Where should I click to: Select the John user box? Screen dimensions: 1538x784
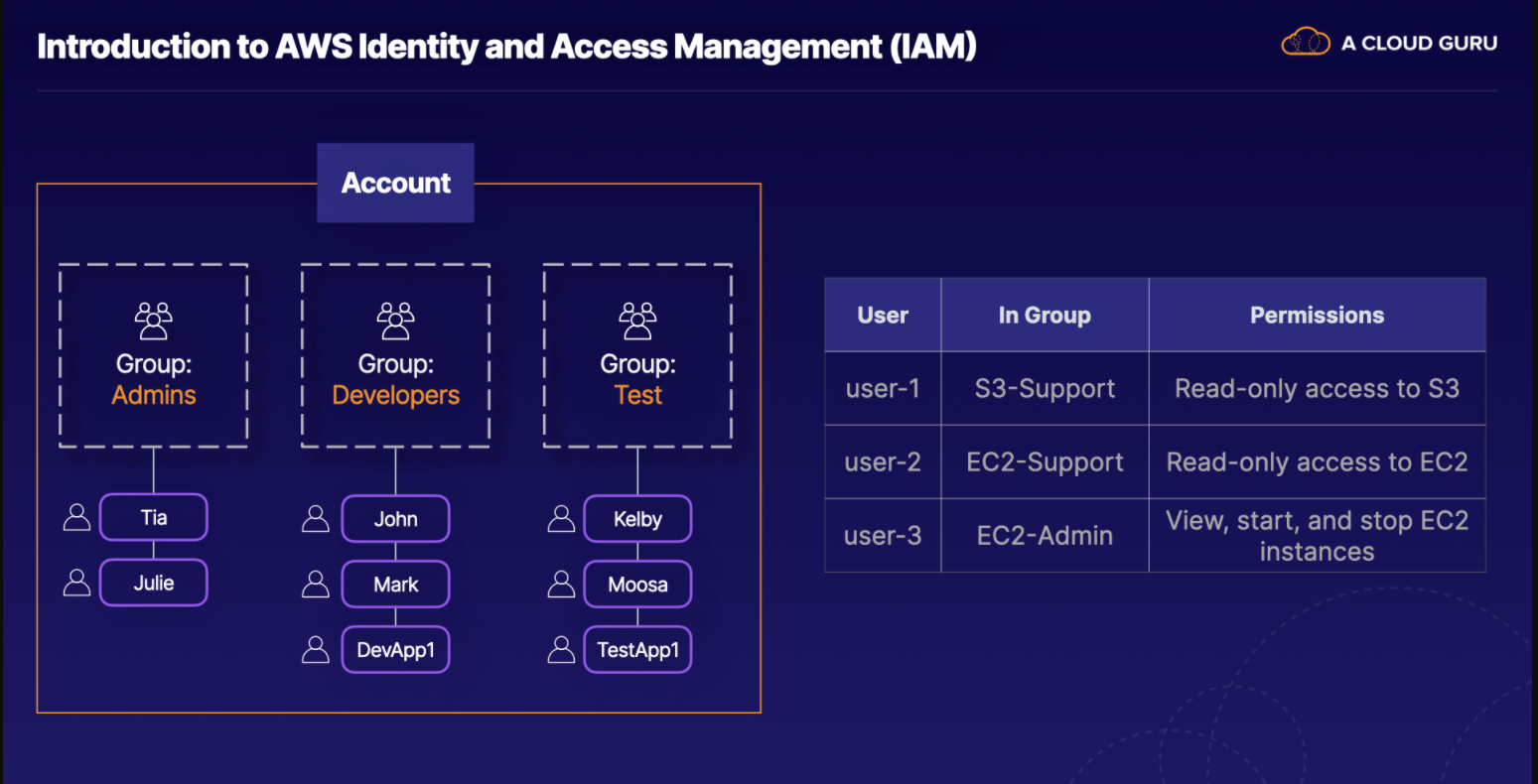[x=396, y=519]
